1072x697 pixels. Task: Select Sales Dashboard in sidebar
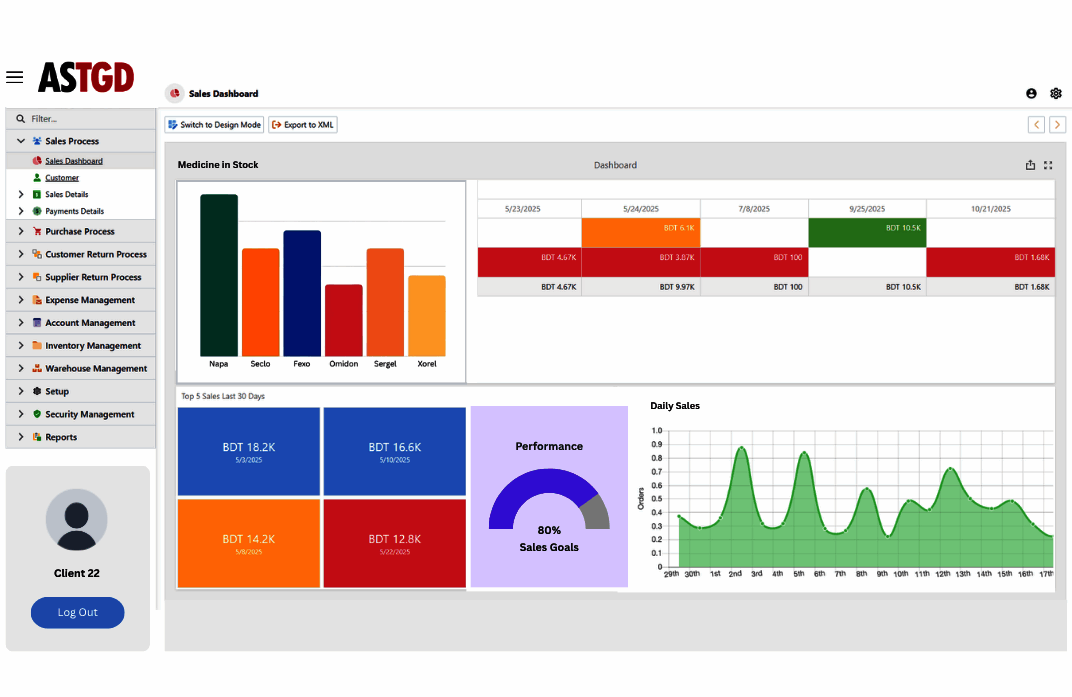point(74,161)
